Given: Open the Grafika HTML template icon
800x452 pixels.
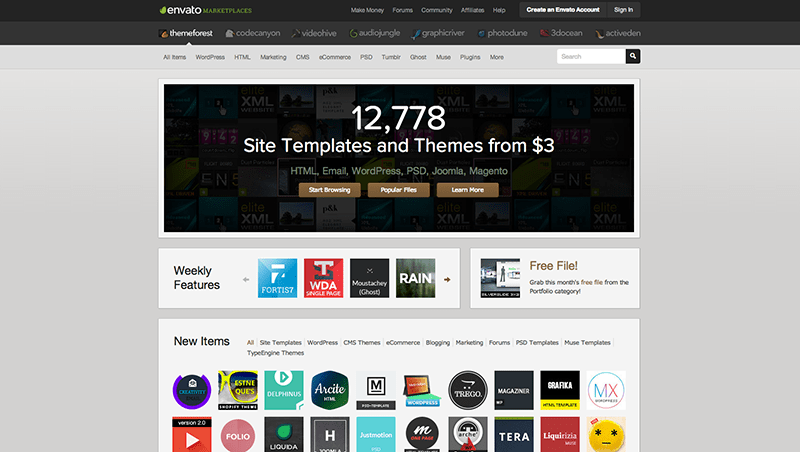Looking at the screenshot, I should pyautogui.click(x=560, y=390).
